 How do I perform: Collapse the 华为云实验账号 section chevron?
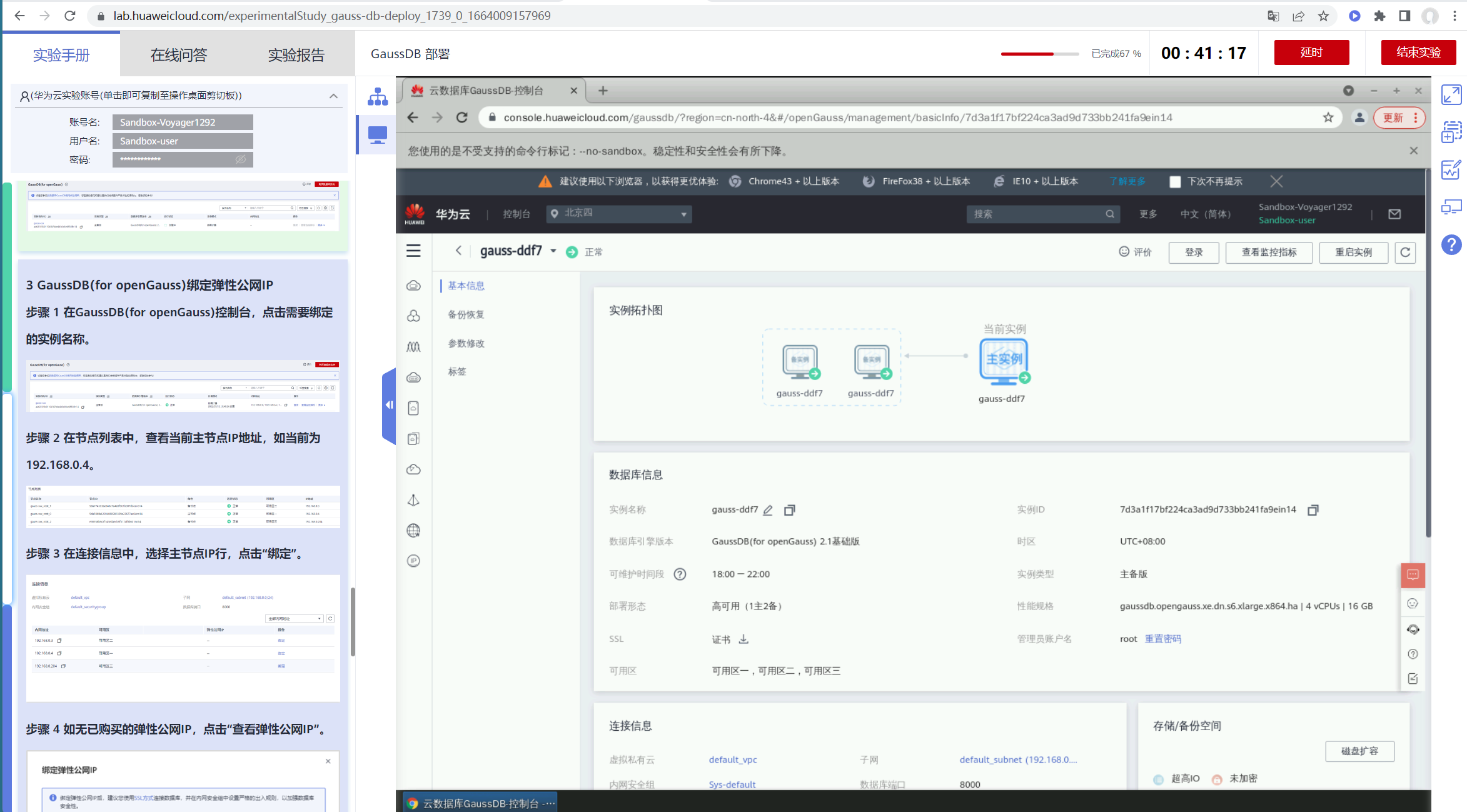[x=333, y=96]
